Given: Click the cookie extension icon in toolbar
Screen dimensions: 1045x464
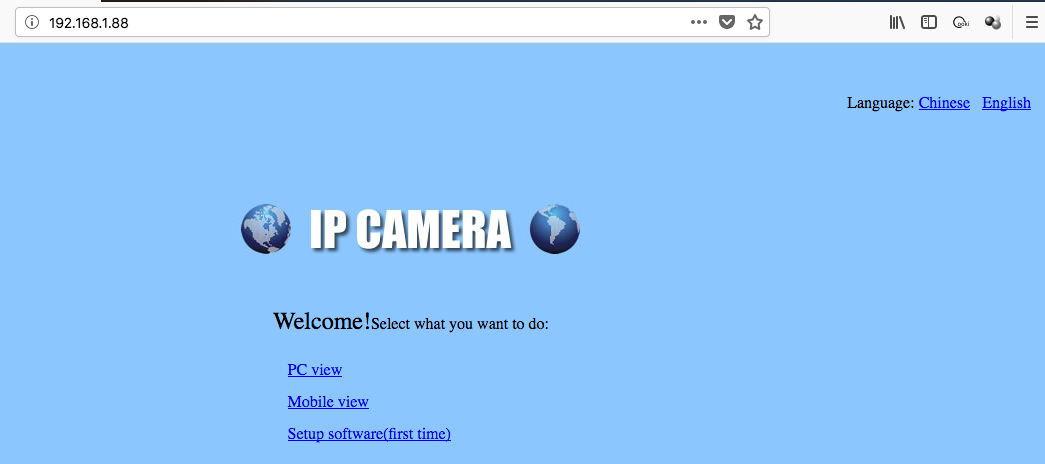Looking at the screenshot, I should [961, 23].
